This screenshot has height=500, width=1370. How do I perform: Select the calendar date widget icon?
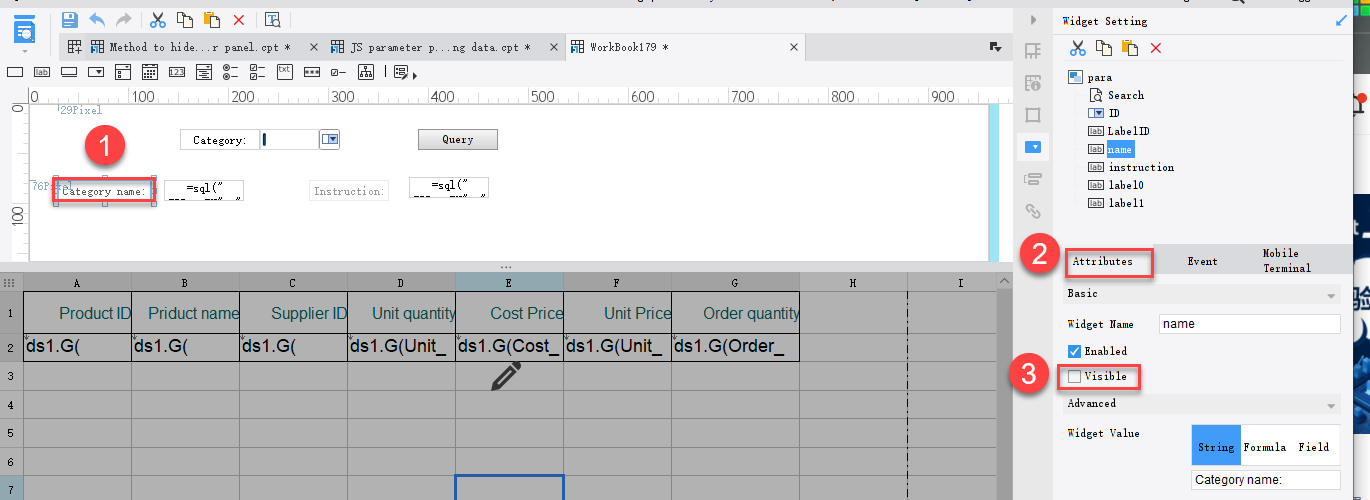click(x=149, y=72)
